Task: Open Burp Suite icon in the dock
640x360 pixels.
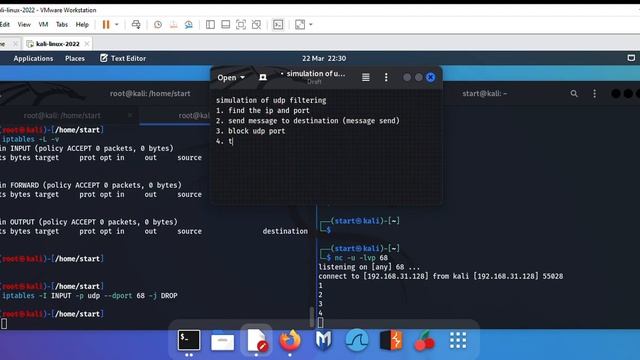Action: pyautogui.click(x=391, y=340)
